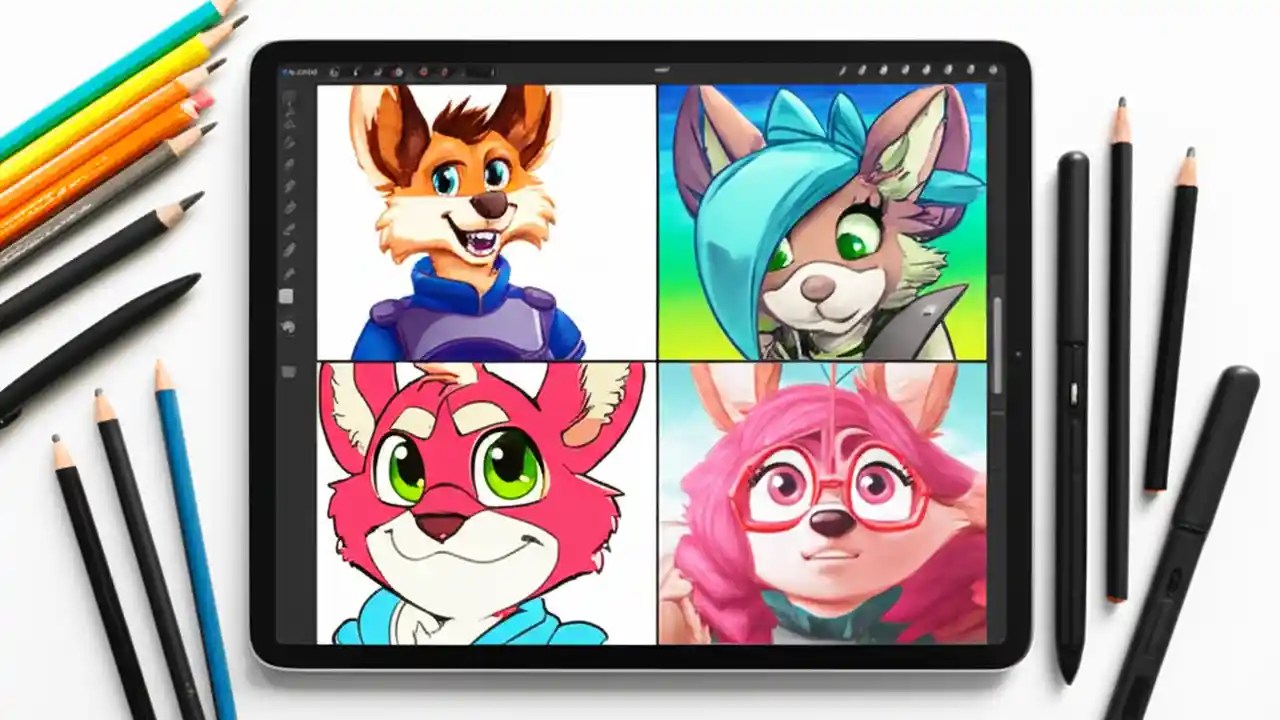Activate the Selection tool icon
The height and width of the screenshot is (720, 1280).
(x=376, y=72)
